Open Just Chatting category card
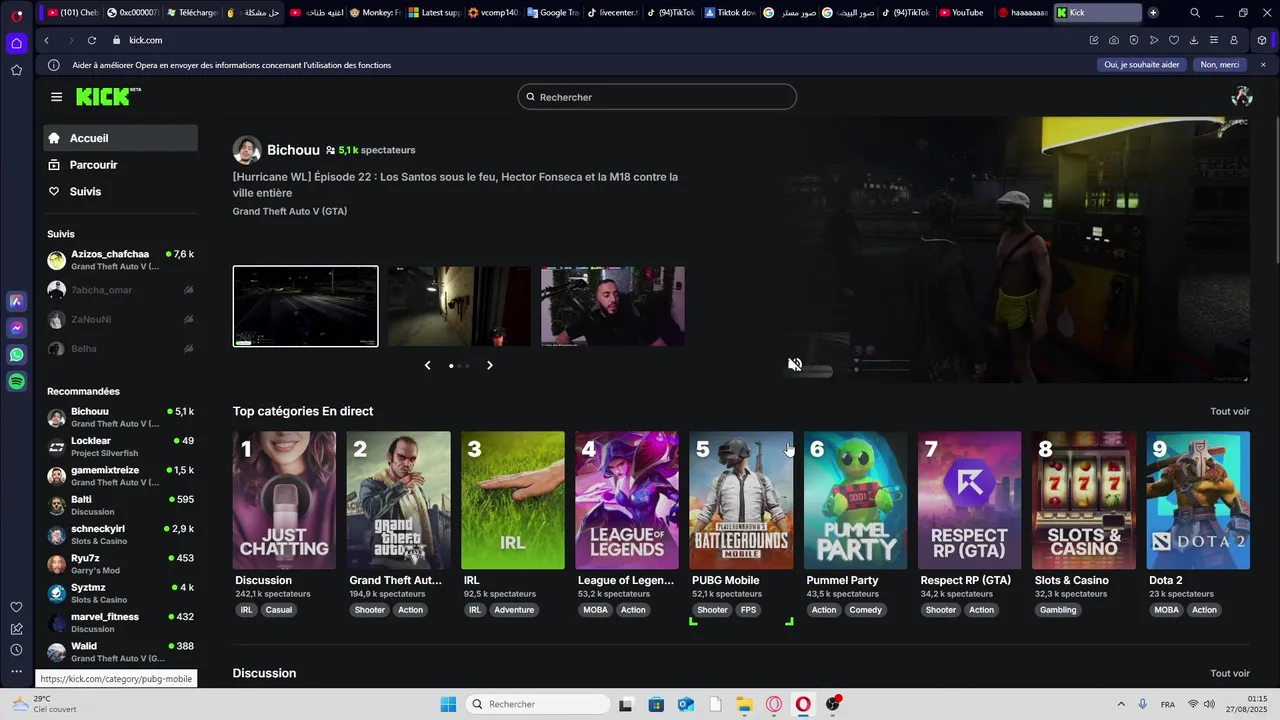 (x=284, y=500)
